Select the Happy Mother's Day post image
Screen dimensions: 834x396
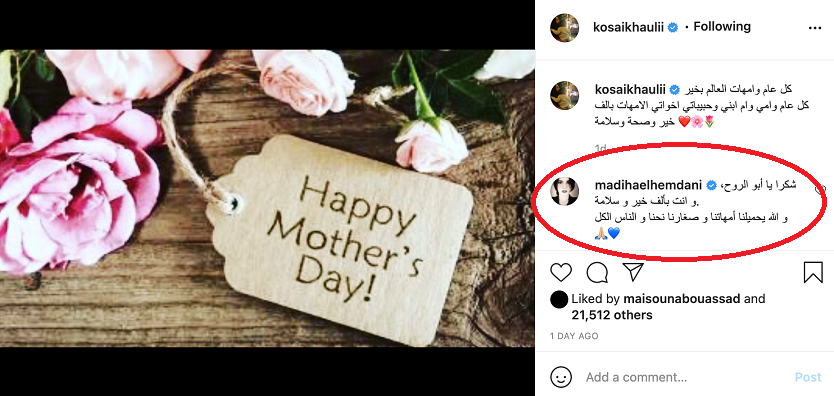[267, 198]
